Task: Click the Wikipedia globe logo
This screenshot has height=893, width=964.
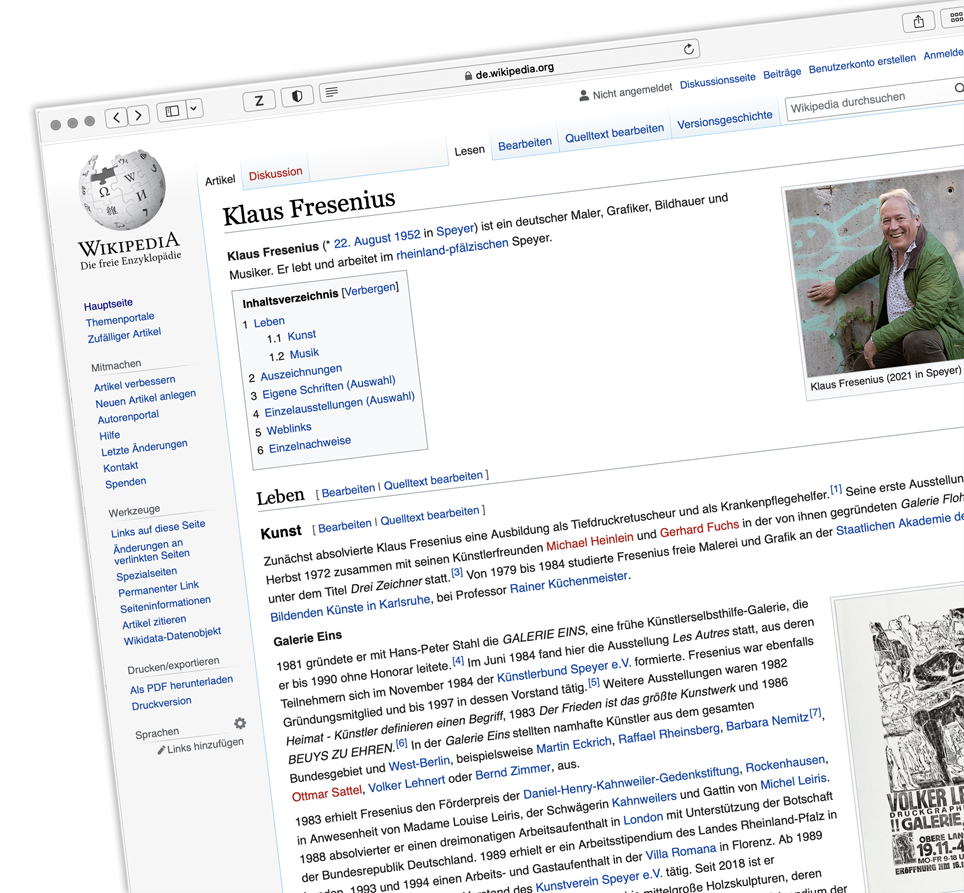Action: pos(122,189)
